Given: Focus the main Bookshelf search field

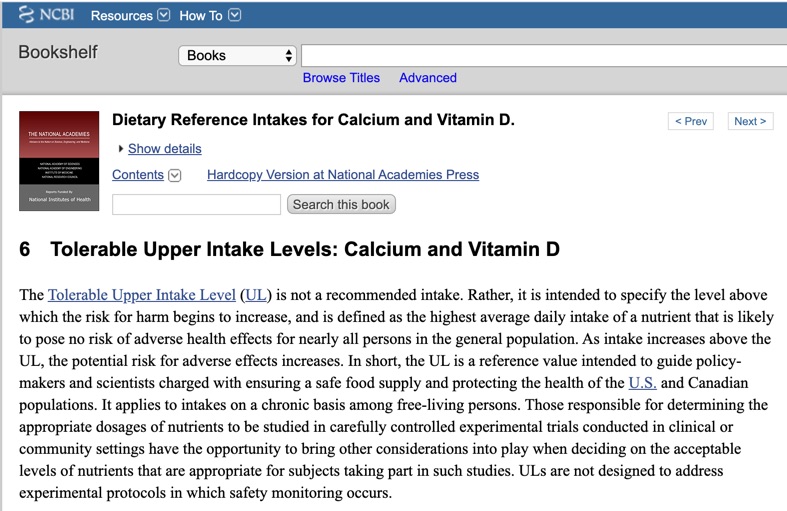Looking at the screenshot, I should (544, 55).
